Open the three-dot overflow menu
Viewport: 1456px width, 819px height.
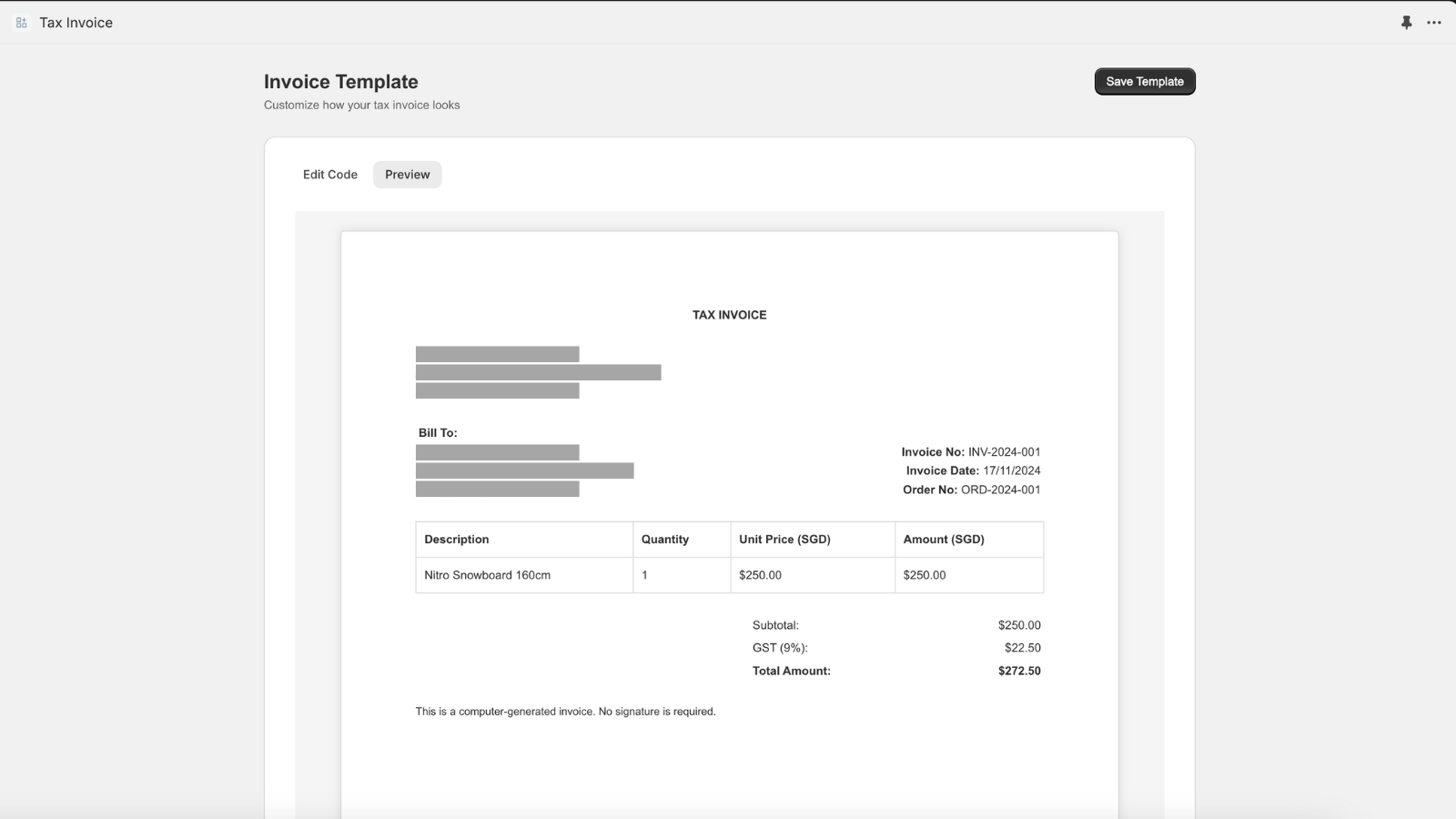(x=1434, y=22)
